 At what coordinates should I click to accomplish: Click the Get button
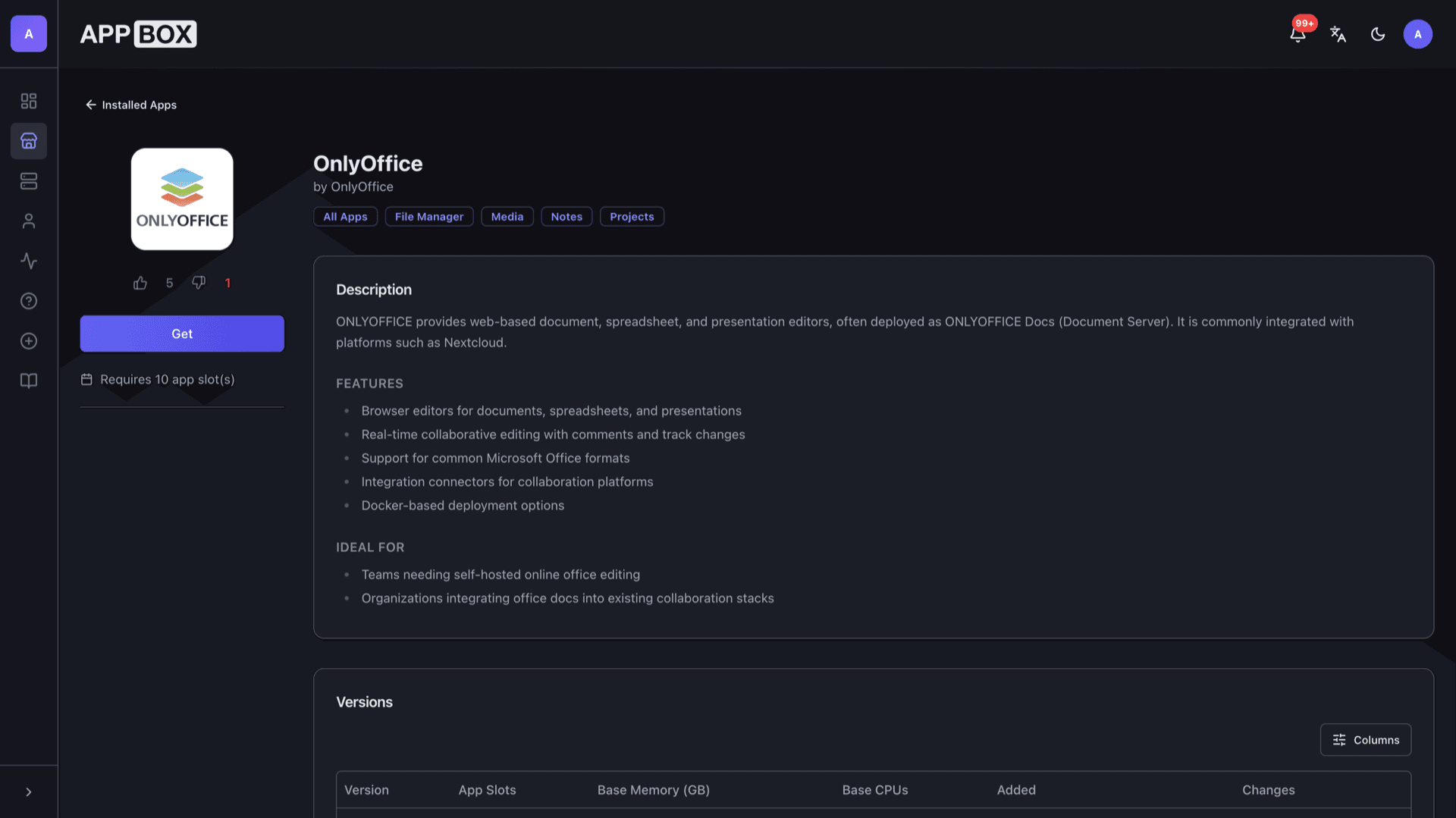182,334
